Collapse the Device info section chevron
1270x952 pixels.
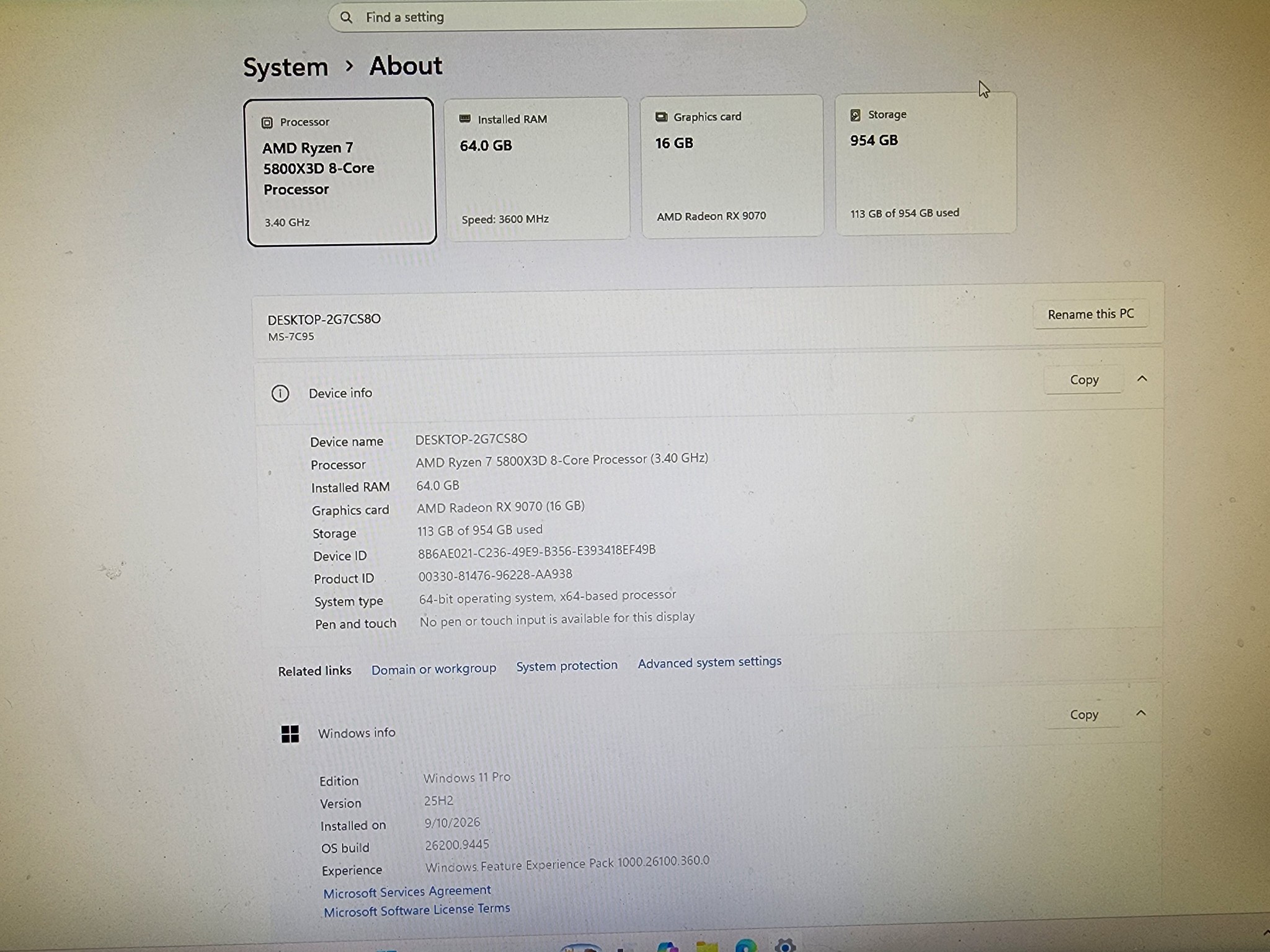[x=1142, y=379]
